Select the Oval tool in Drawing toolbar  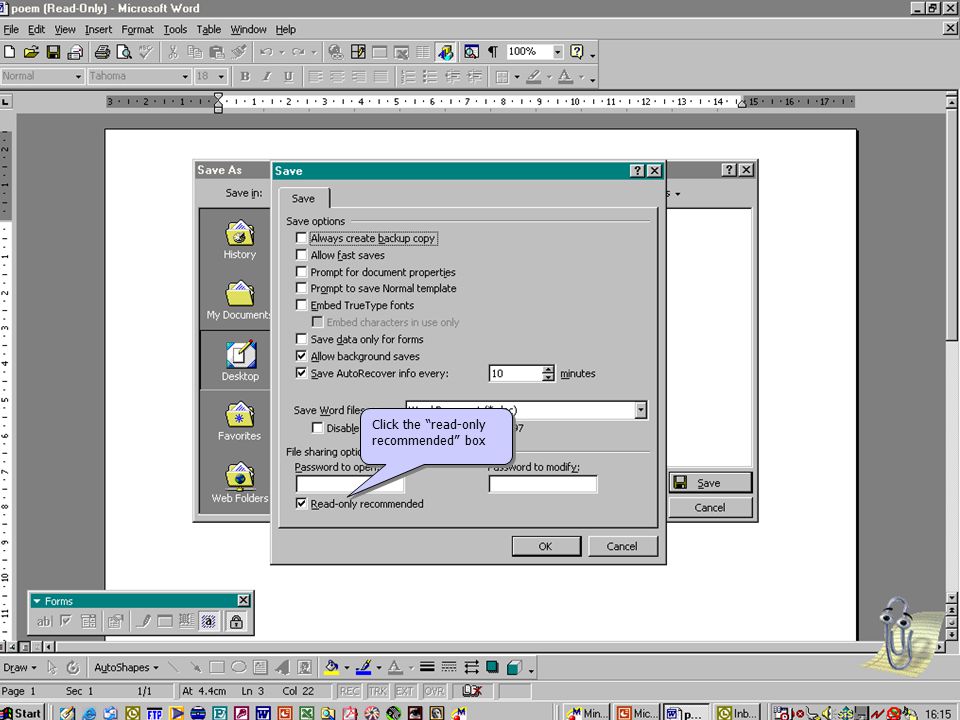(x=239, y=667)
